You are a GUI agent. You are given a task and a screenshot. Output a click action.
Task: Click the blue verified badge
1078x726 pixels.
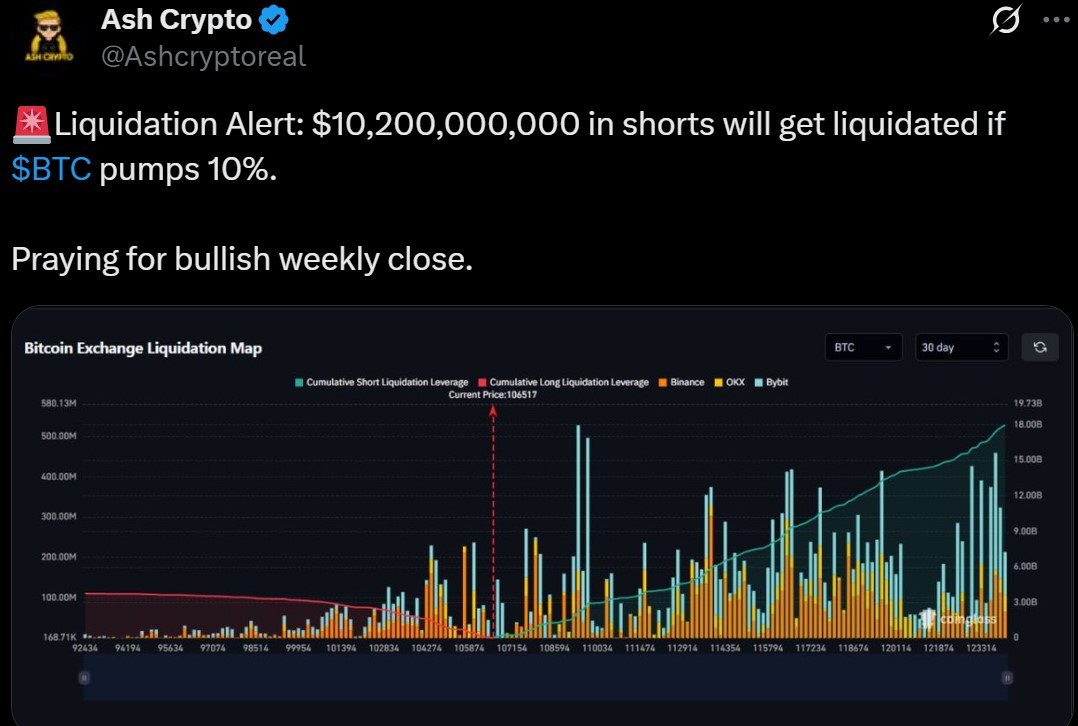pos(274,18)
